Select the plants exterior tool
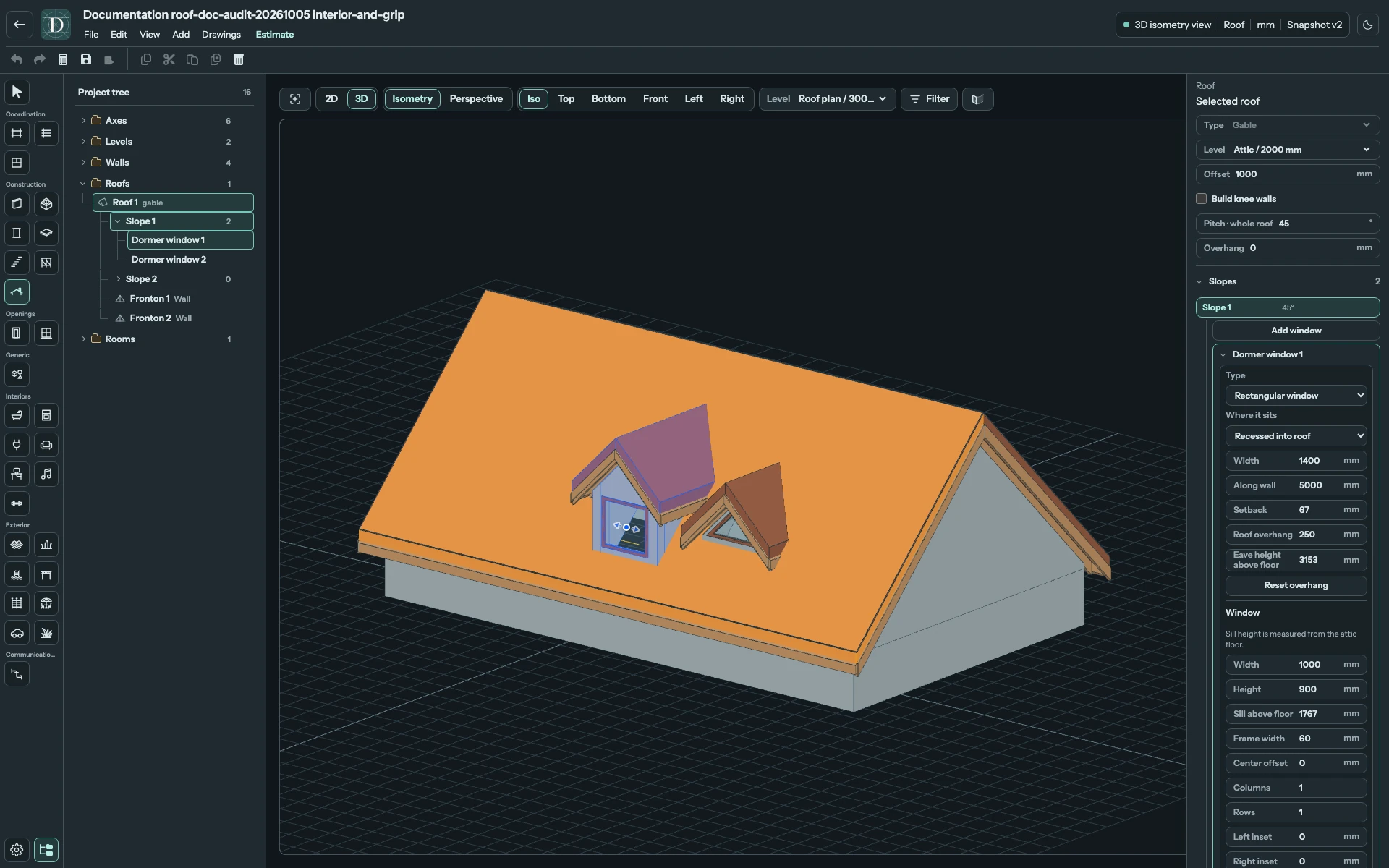This screenshot has height=868, width=1389. pos(46,633)
